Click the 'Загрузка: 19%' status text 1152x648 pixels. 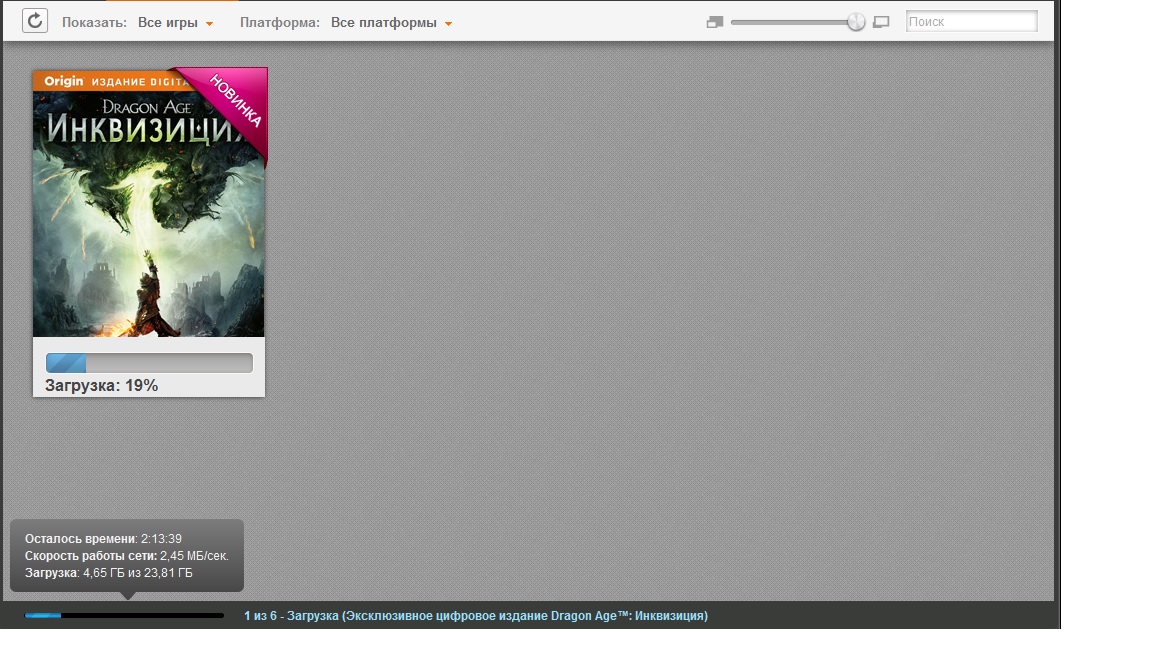[101, 386]
